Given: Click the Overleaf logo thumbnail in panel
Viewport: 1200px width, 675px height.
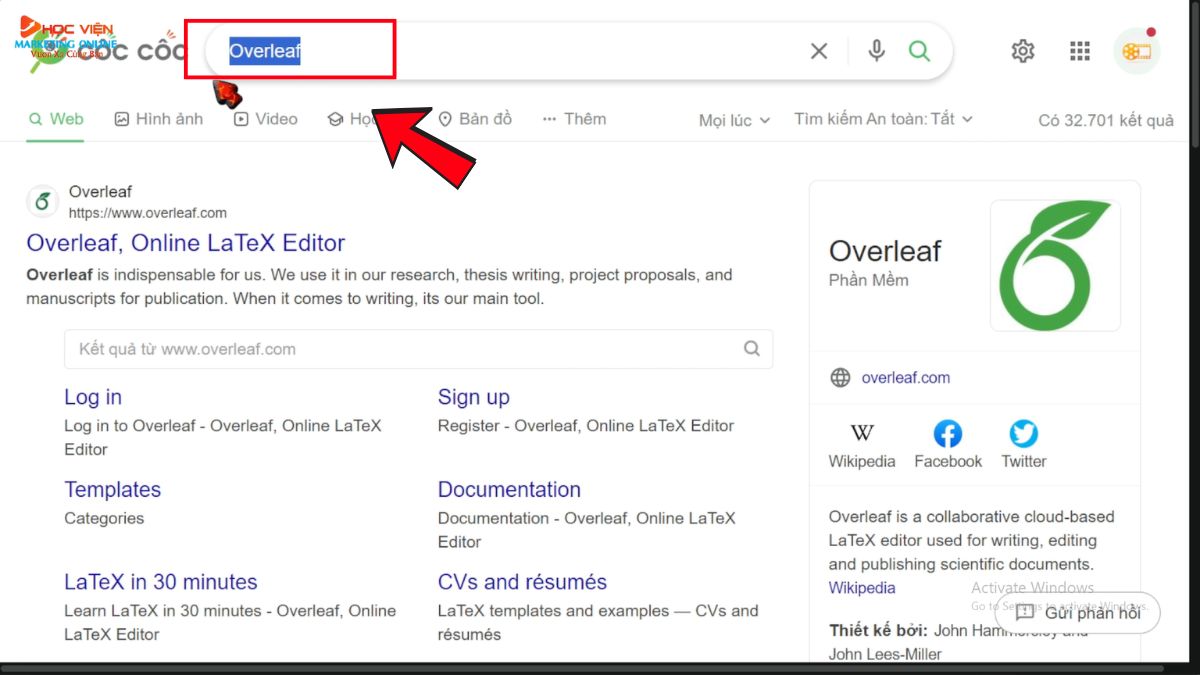Looking at the screenshot, I should click(x=1055, y=266).
